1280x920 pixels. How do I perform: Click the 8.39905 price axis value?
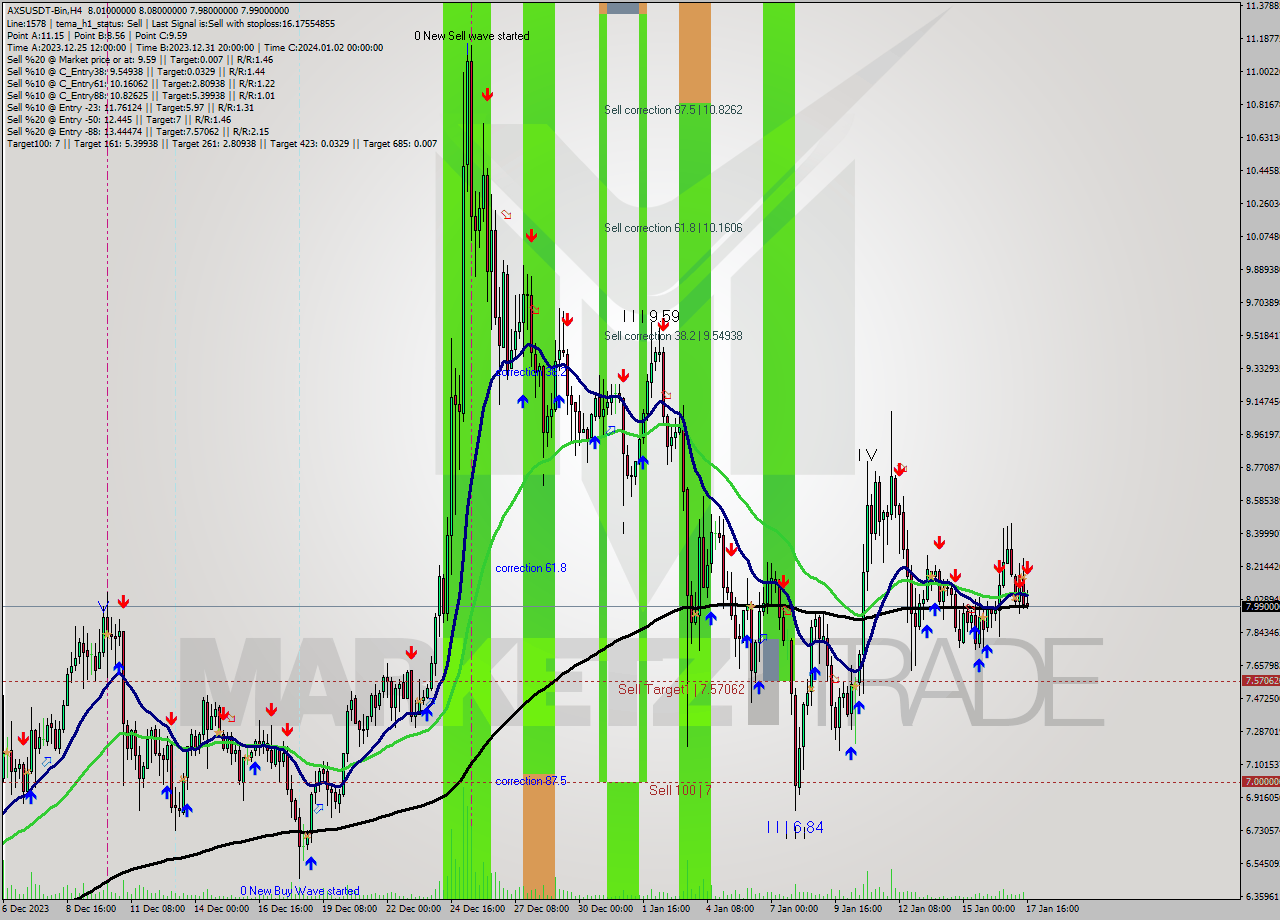tap(1262, 533)
